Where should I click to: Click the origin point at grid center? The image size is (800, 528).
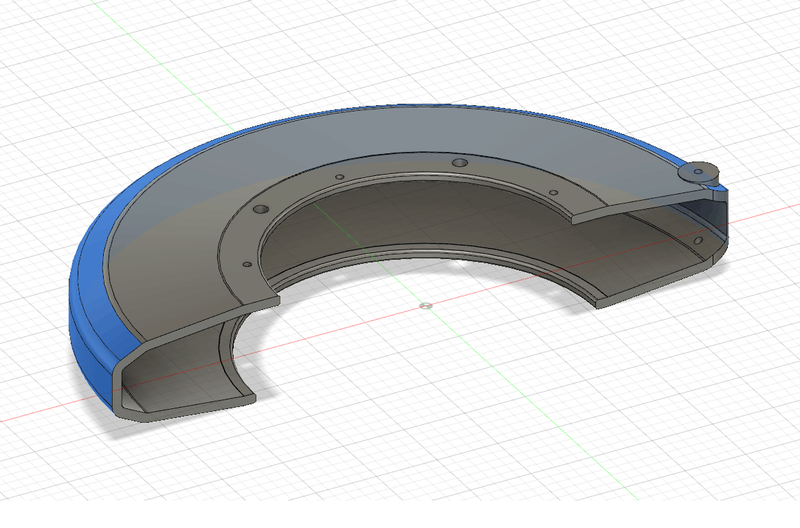point(424,304)
